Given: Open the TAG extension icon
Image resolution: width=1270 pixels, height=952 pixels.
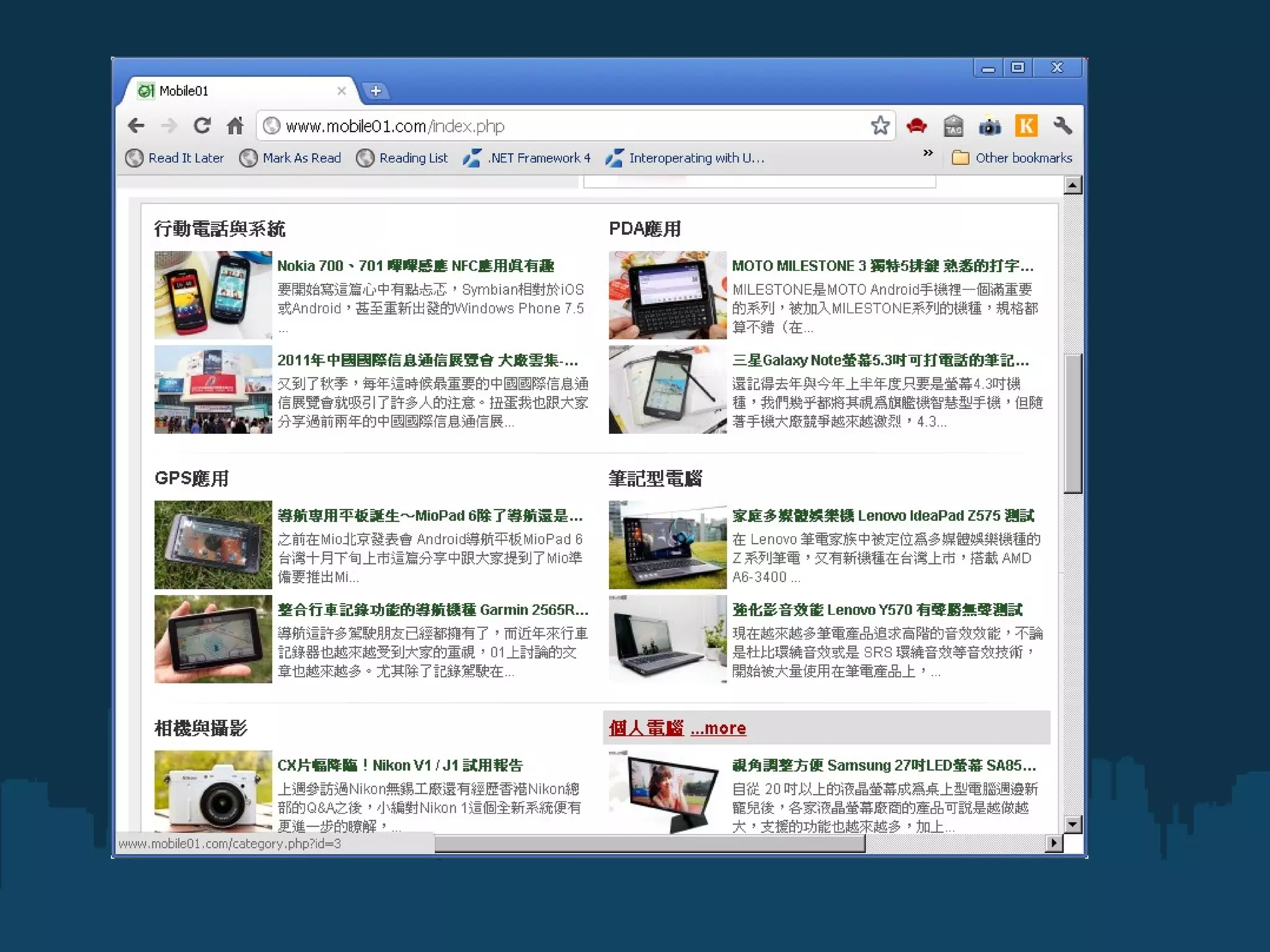Looking at the screenshot, I should [953, 126].
